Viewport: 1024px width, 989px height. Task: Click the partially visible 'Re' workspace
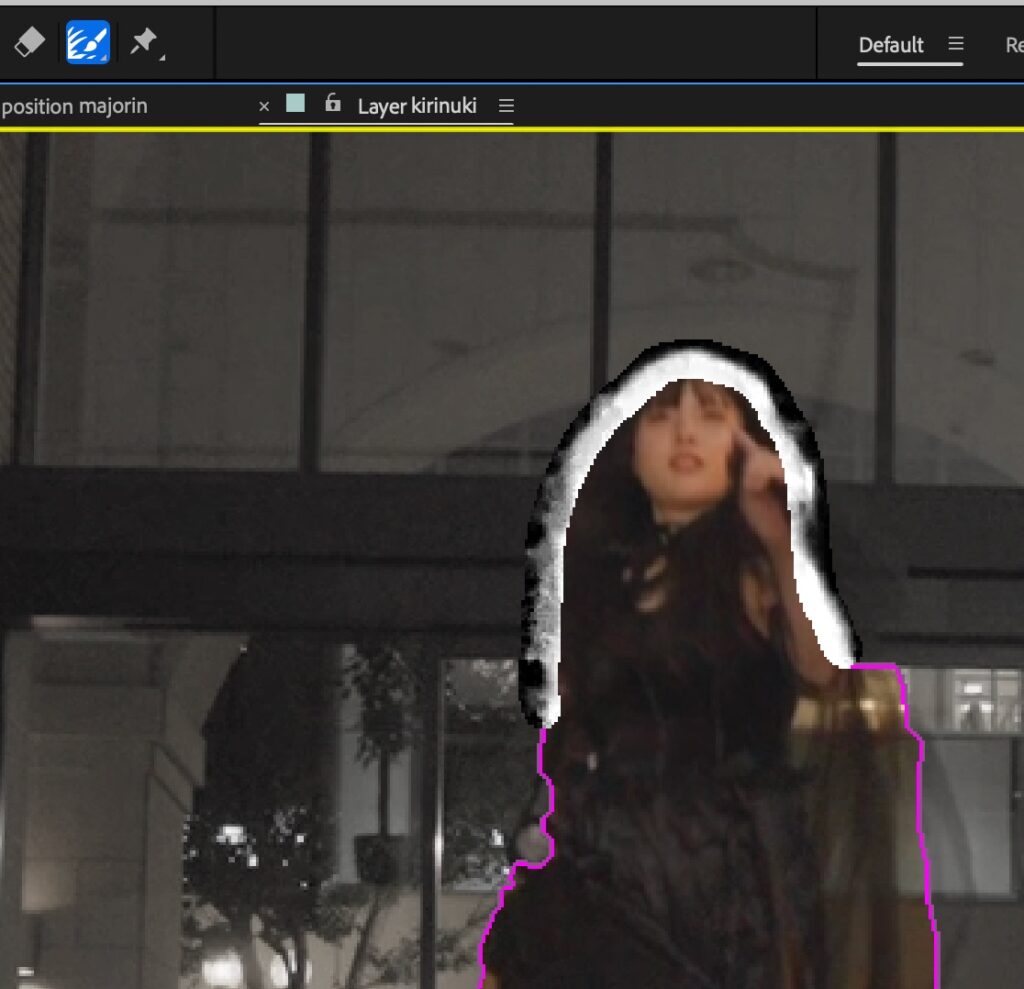1013,45
